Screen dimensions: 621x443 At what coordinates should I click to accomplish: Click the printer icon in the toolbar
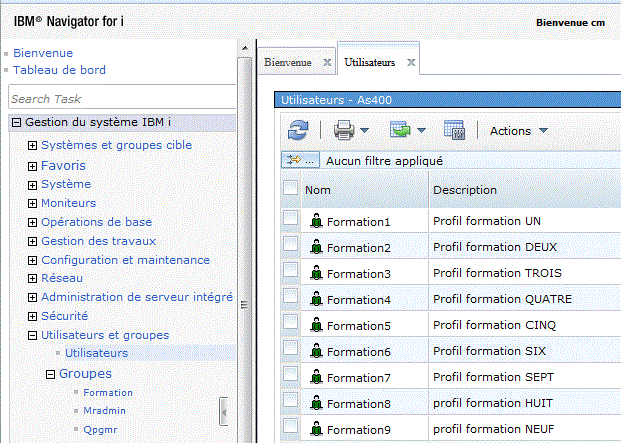point(344,130)
